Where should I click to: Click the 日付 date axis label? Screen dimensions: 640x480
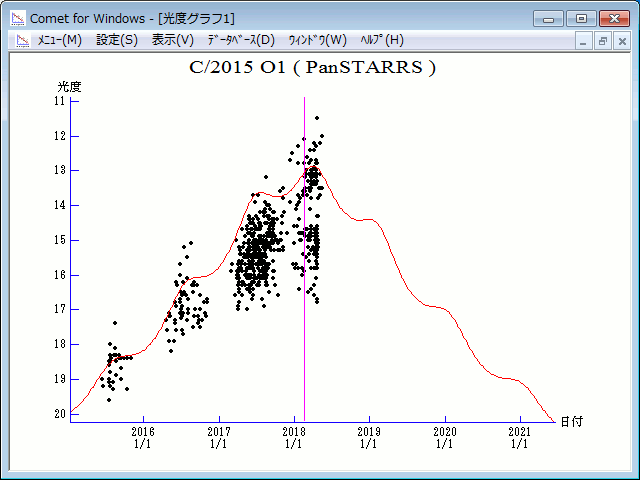coord(571,421)
